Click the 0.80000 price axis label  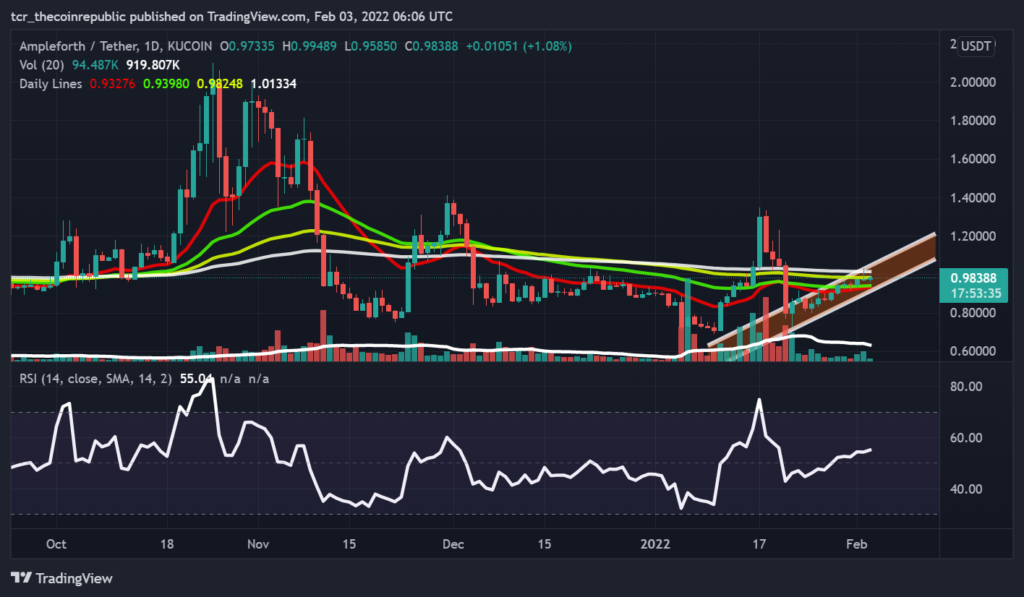[x=972, y=313]
